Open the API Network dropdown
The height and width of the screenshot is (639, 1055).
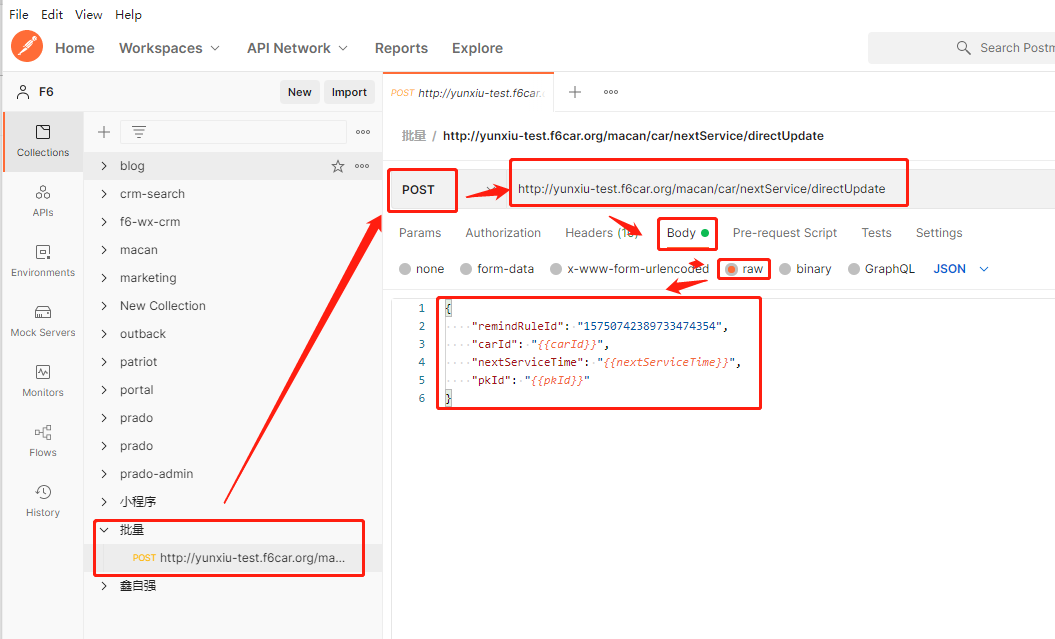tap(297, 48)
